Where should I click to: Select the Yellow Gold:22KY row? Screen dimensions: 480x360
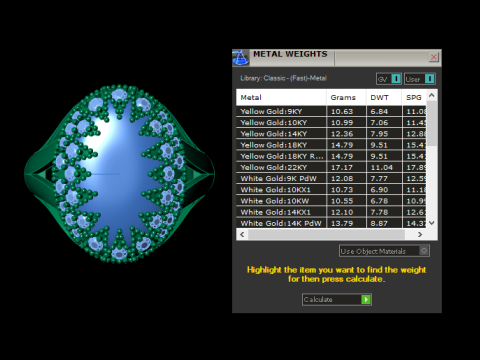click(x=331, y=167)
